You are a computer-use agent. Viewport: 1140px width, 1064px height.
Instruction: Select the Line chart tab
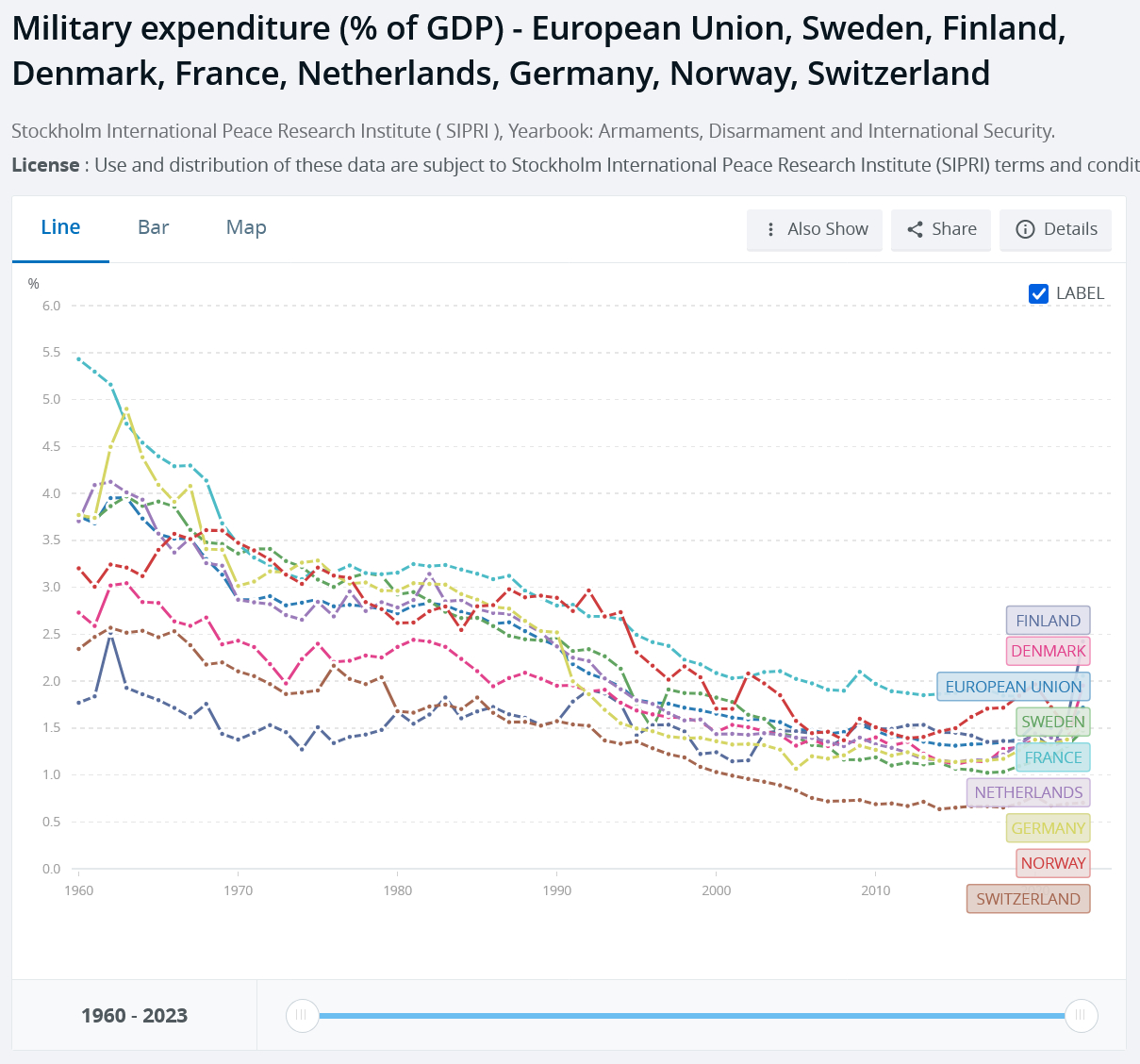pyautogui.click(x=60, y=227)
